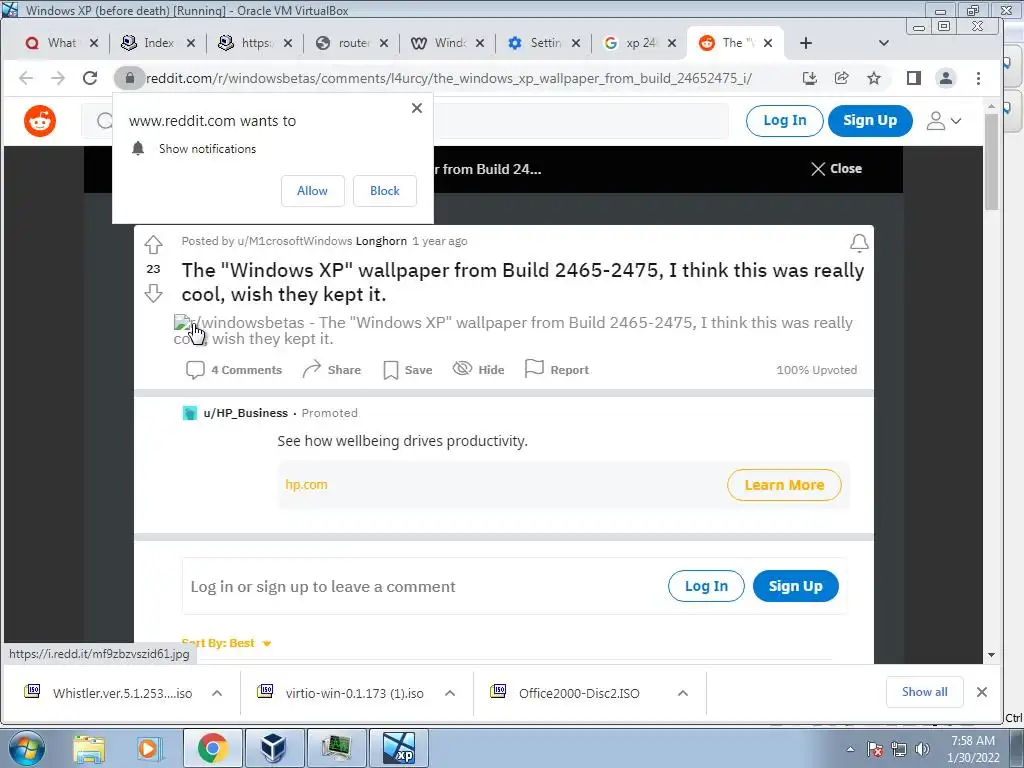Click Learn More on HP ad

[x=784, y=485]
